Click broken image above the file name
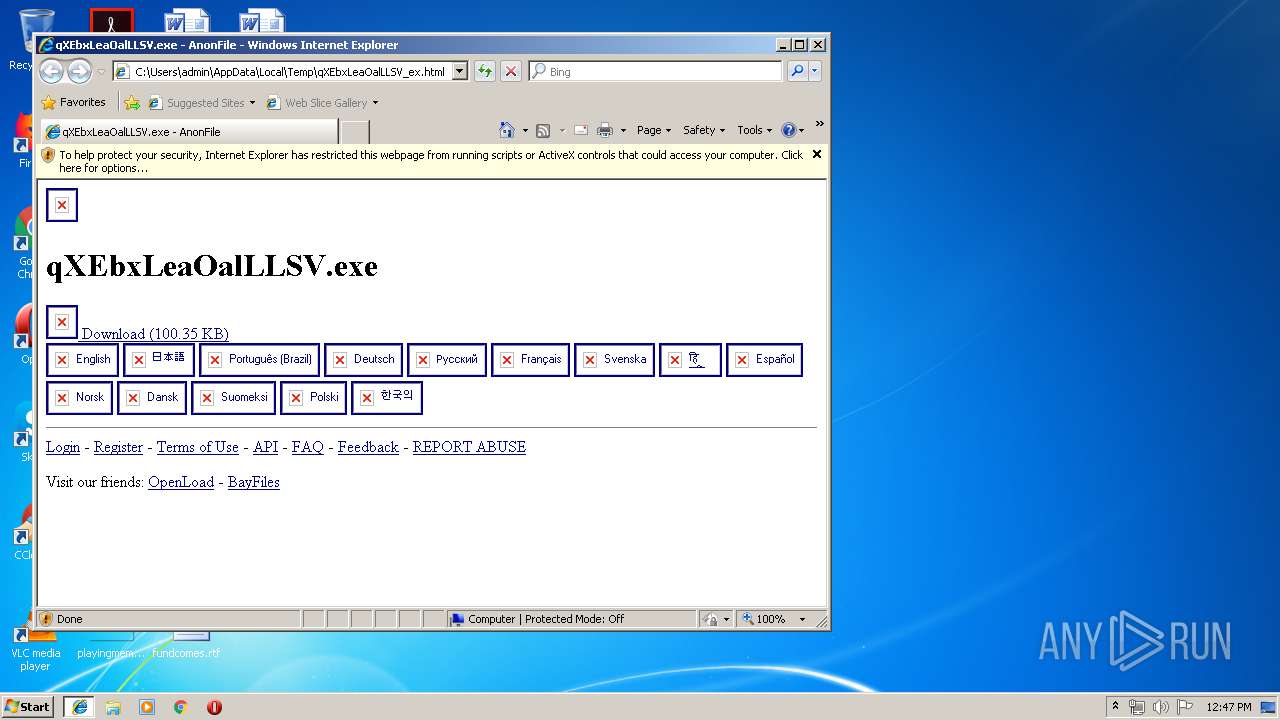 (62, 205)
